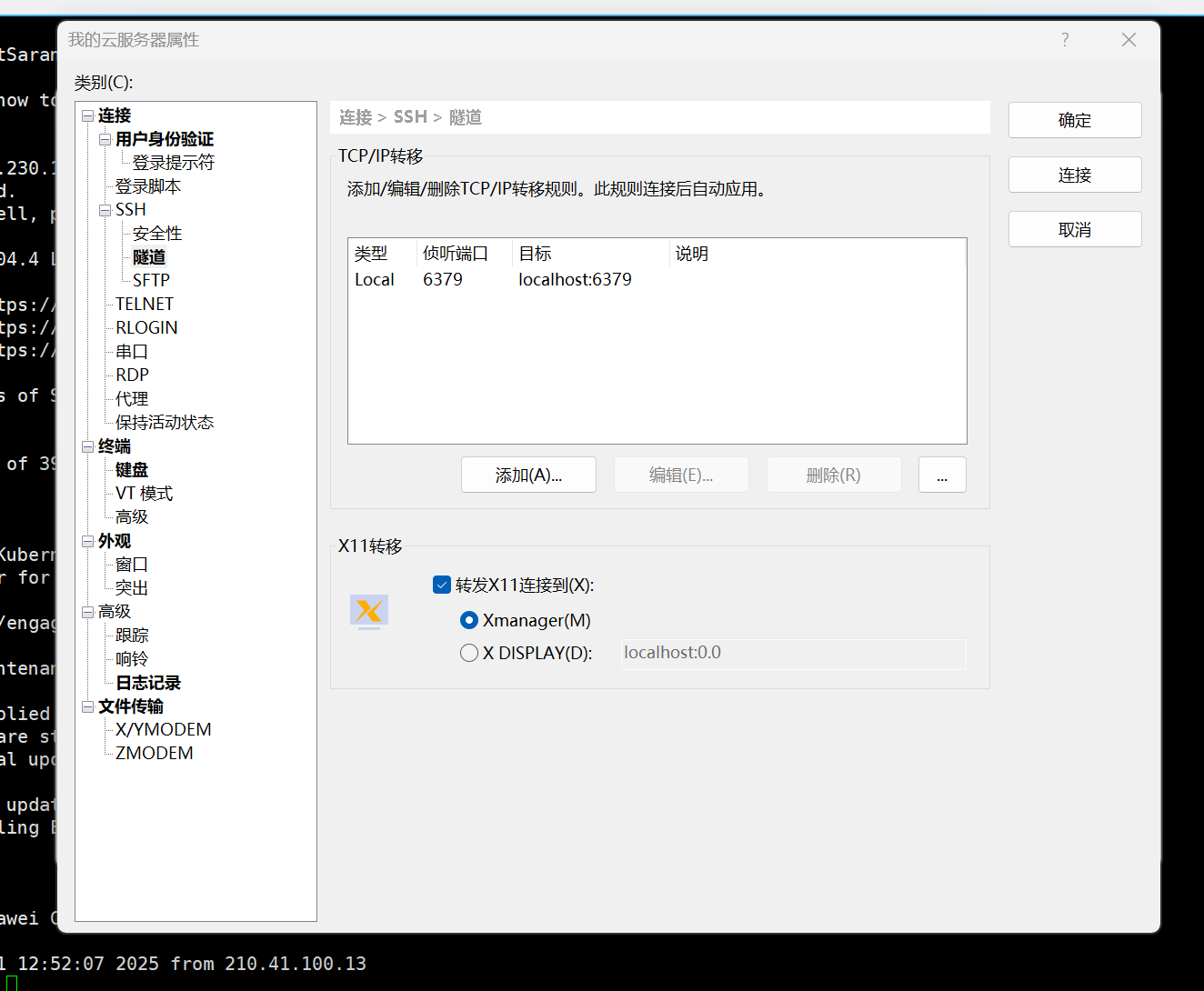Select 隧道 under SSH
Screen dimensions: 1204x991
[x=149, y=257]
